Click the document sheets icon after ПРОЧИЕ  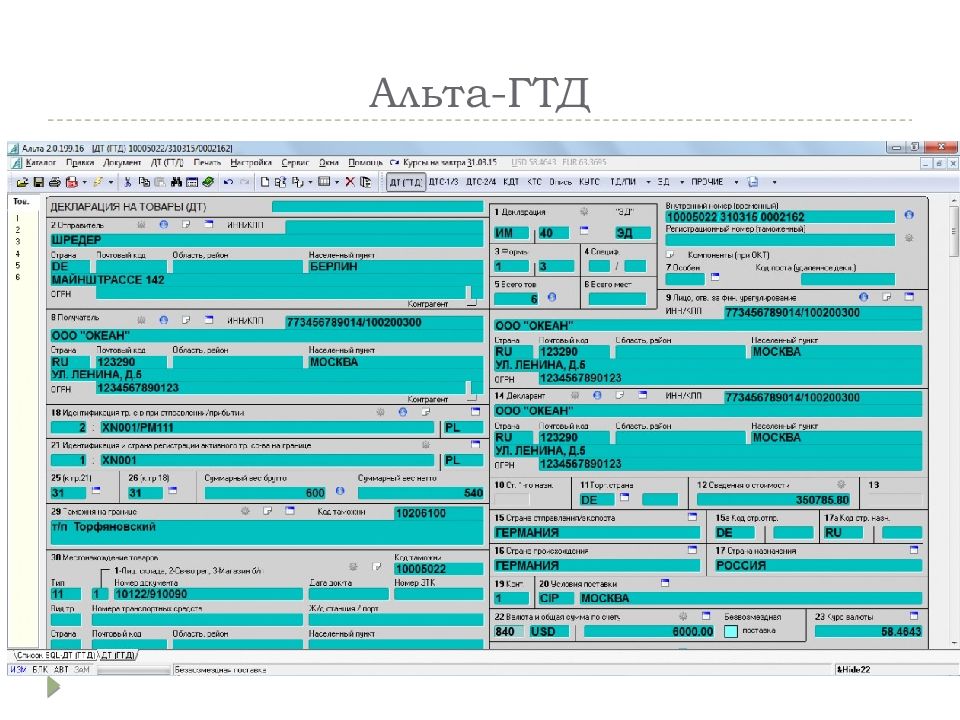(x=753, y=182)
